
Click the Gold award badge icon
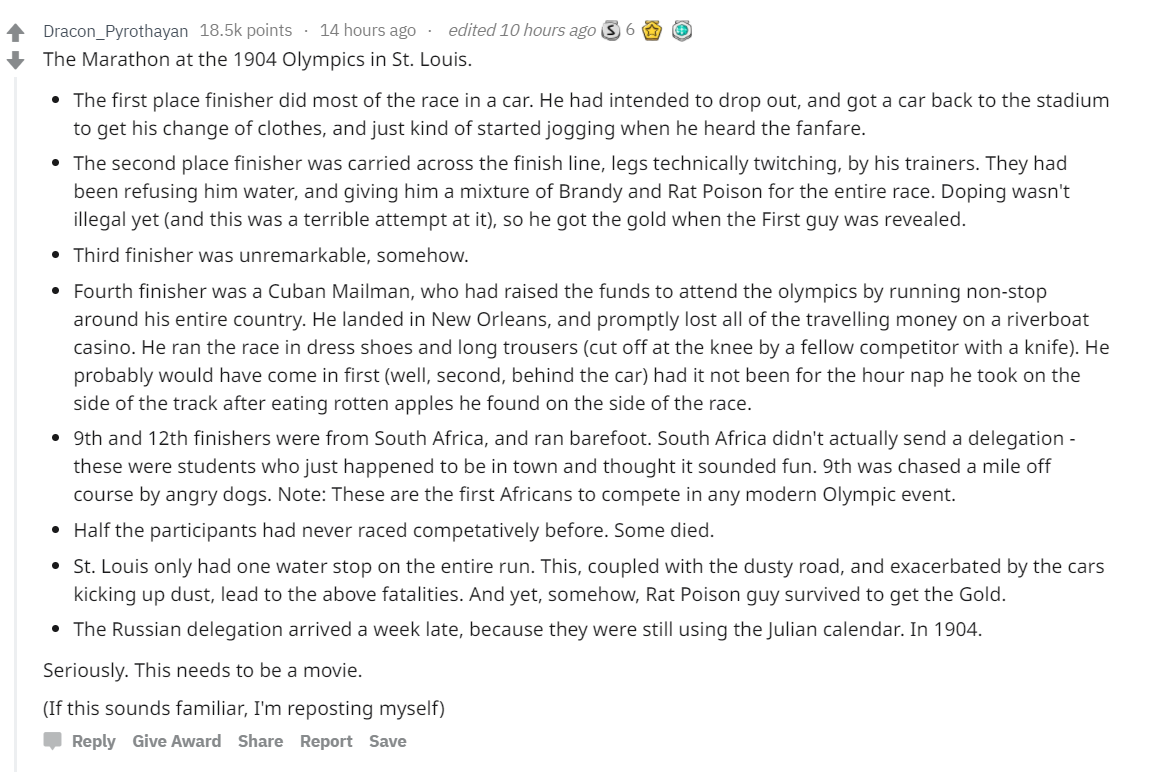(x=652, y=31)
